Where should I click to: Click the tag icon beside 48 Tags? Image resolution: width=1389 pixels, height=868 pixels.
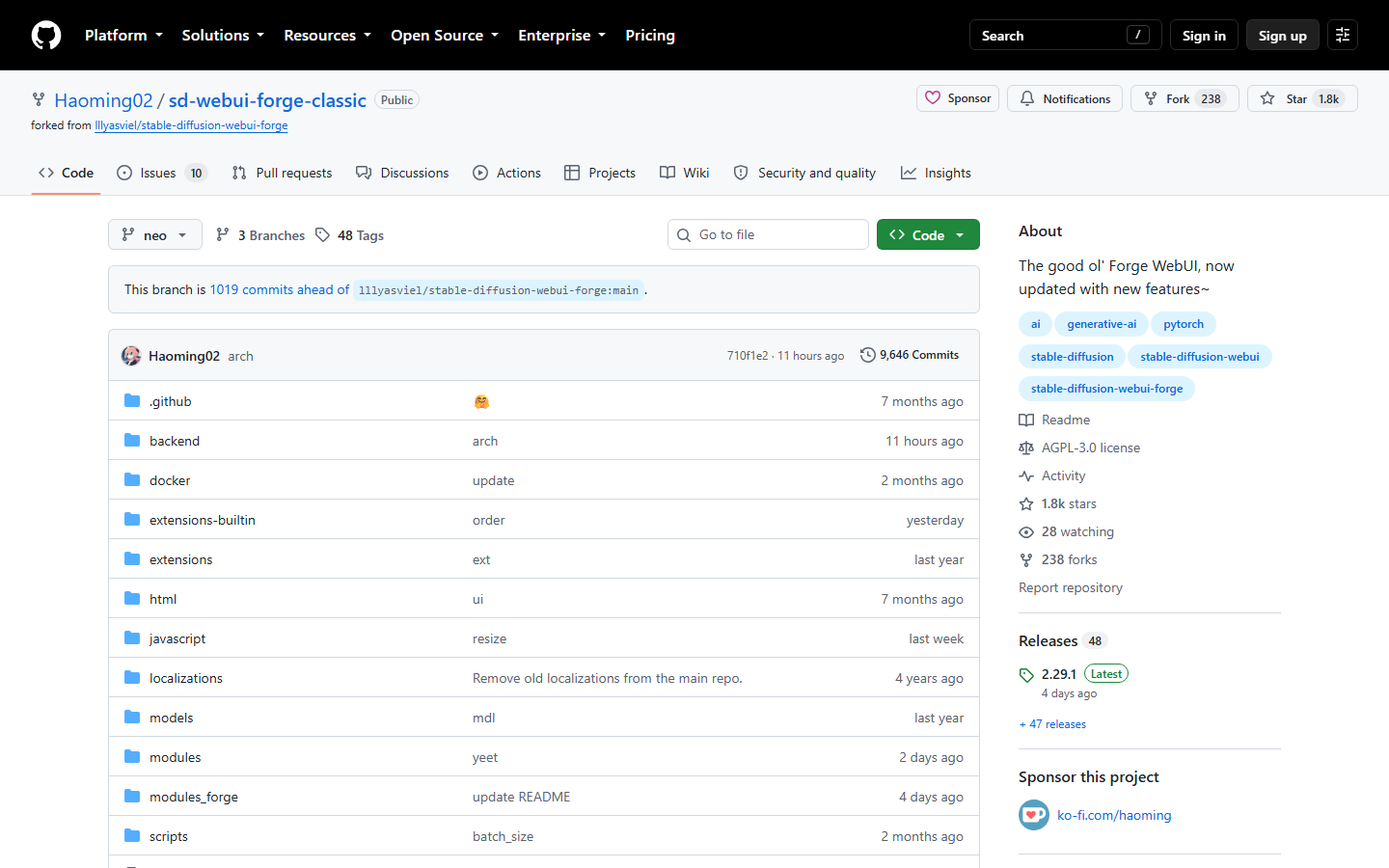pos(322,235)
